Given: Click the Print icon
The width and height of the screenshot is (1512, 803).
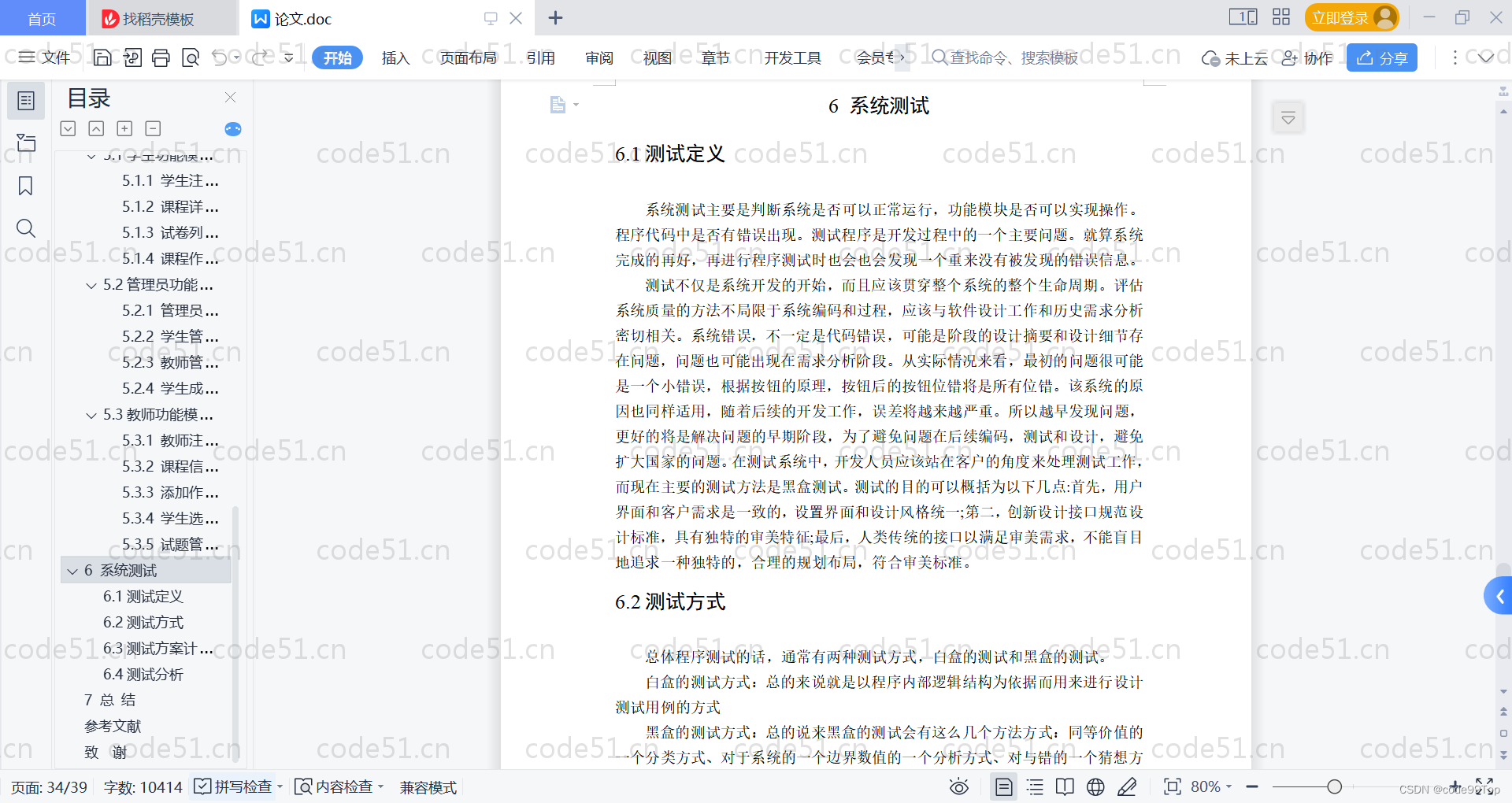Looking at the screenshot, I should (x=161, y=57).
